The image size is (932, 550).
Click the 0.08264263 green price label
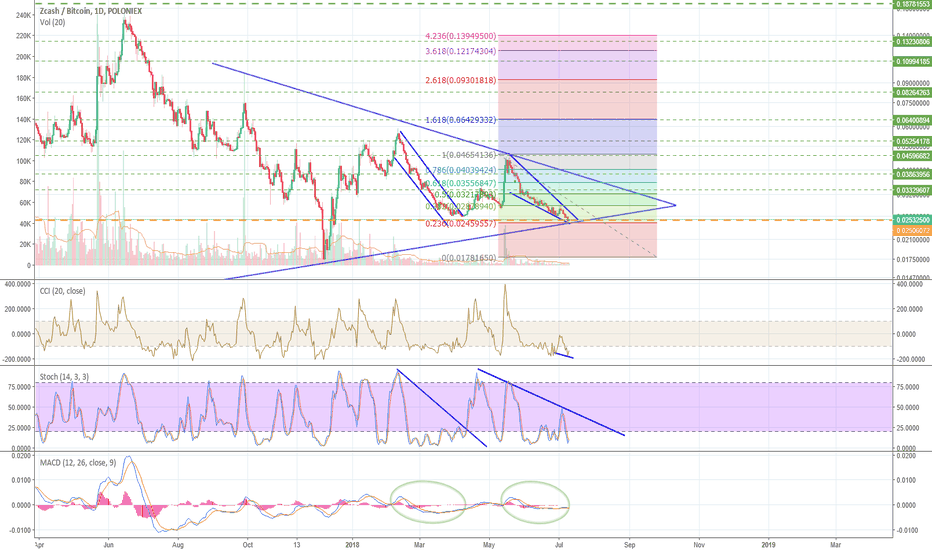[x=912, y=92]
